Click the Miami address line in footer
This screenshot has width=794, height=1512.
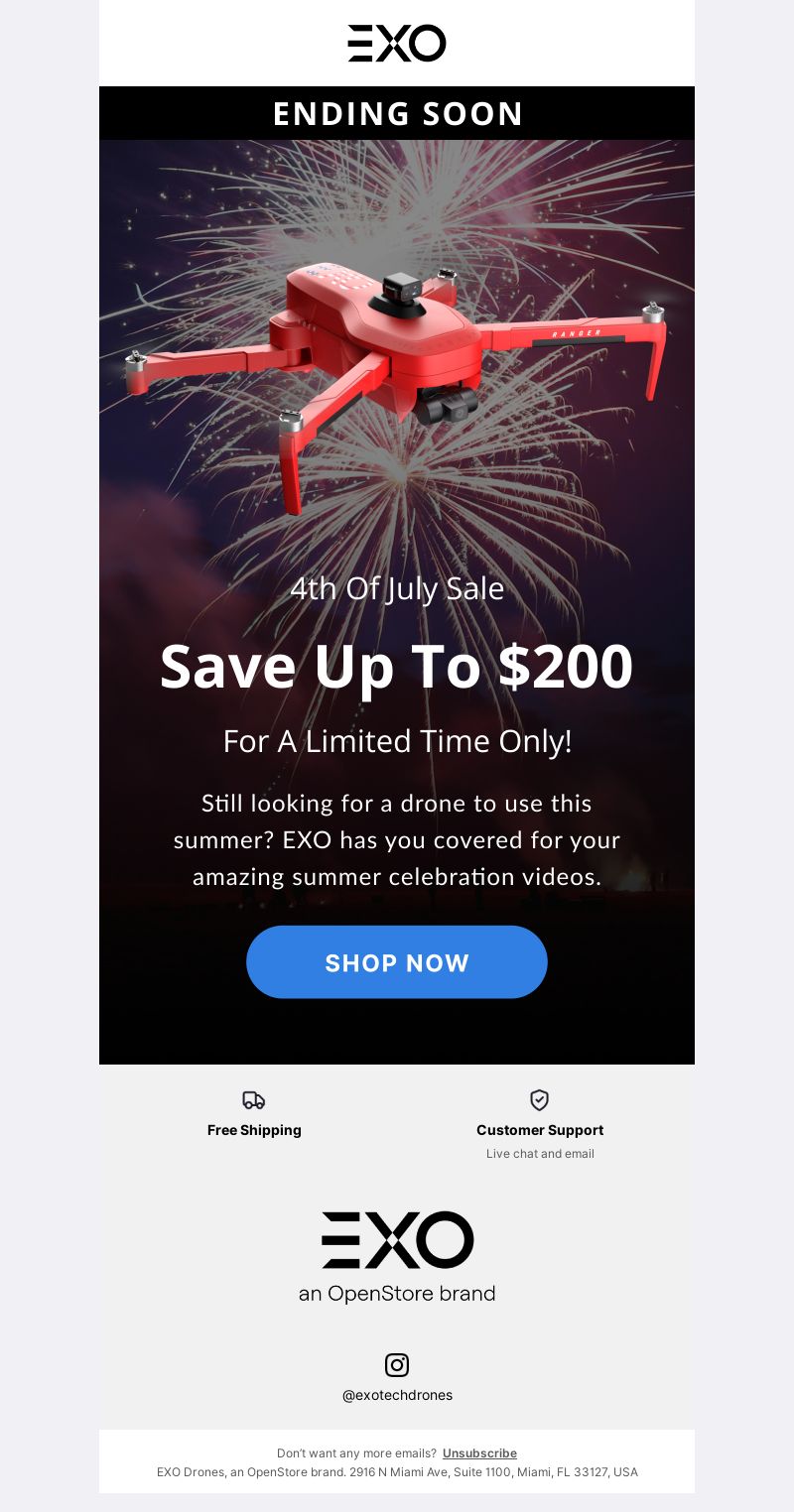[397, 1472]
